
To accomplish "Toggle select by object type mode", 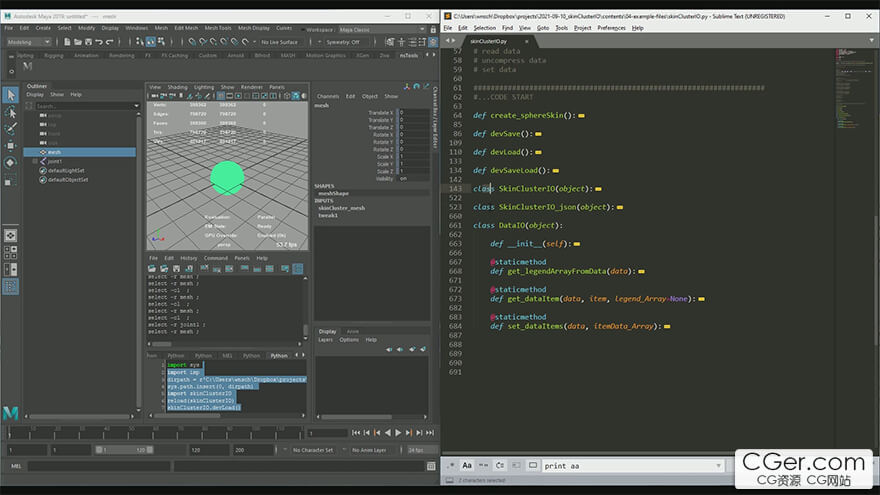I will point(150,42).
